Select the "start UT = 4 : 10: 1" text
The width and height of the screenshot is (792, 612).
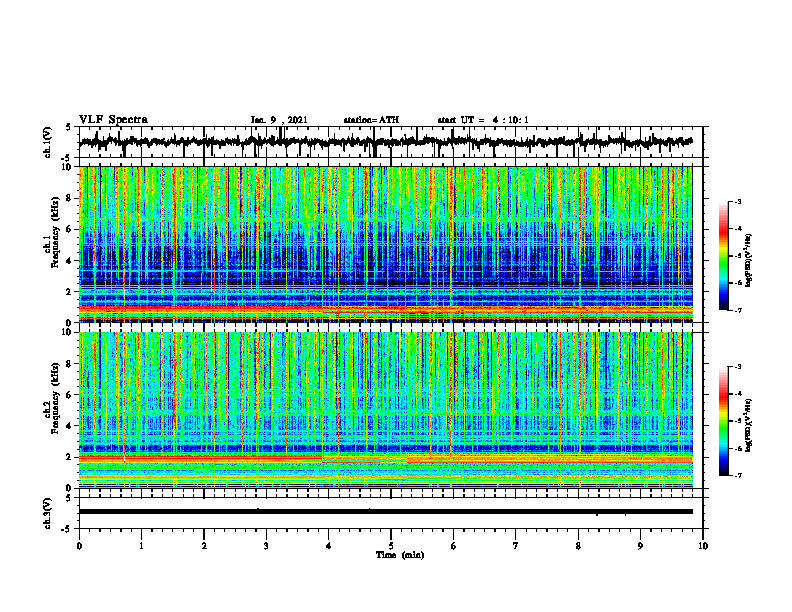tap(483, 120)
